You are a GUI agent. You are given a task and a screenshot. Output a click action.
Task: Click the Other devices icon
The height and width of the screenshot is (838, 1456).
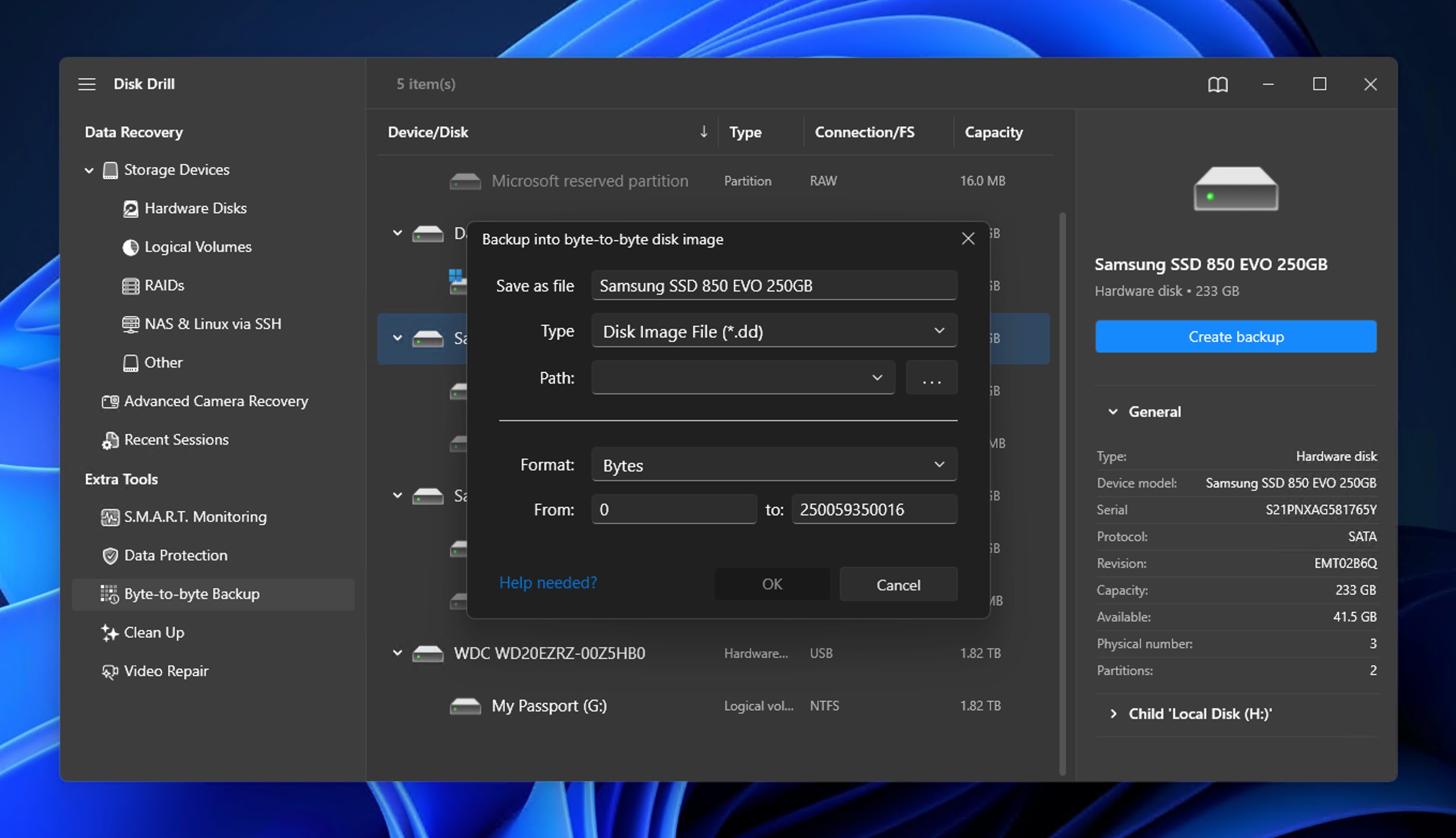[x=131, y=363]
